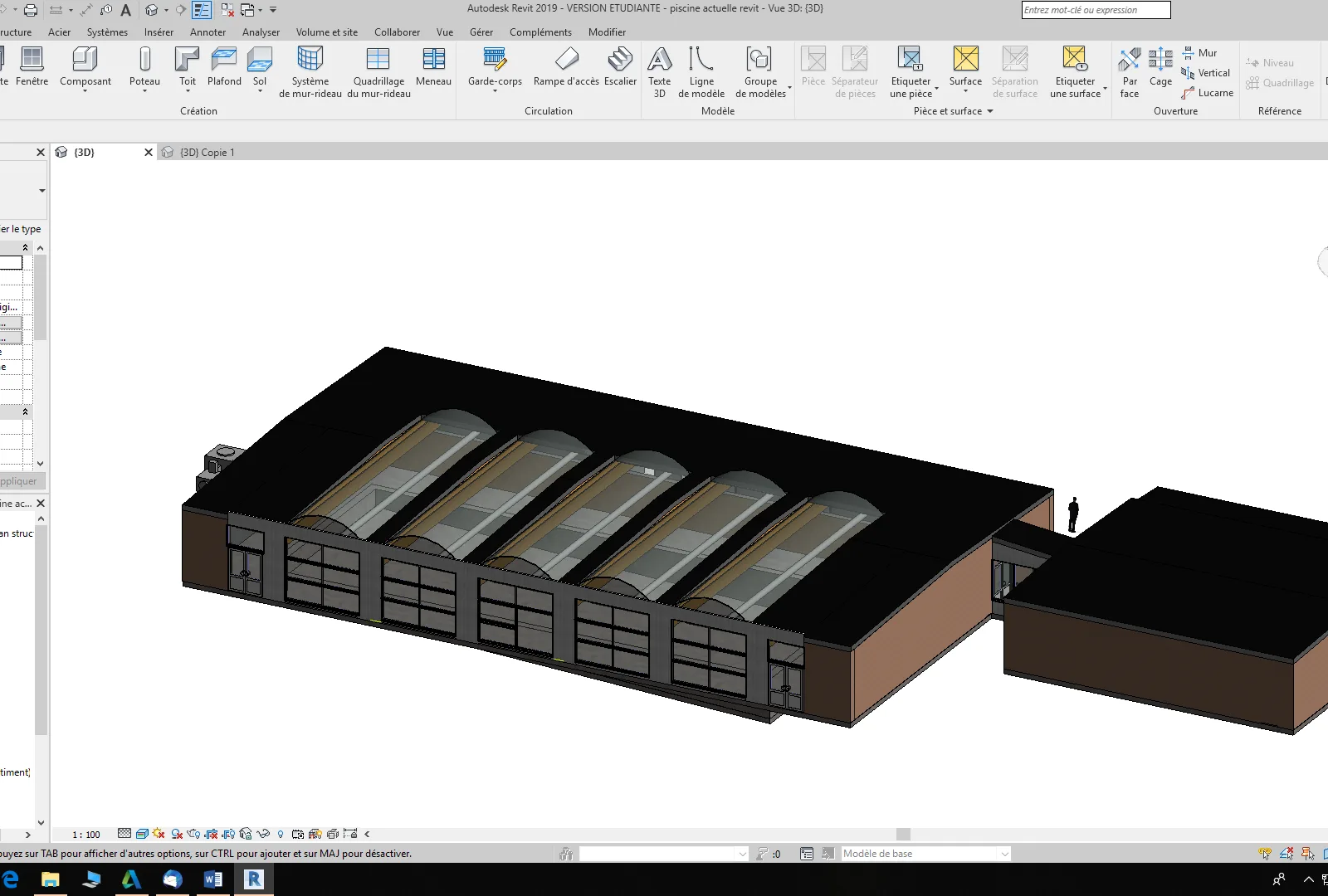1328x896 pixels.
Task: Select the Fenêtre window tool
Action: (32, 66)
